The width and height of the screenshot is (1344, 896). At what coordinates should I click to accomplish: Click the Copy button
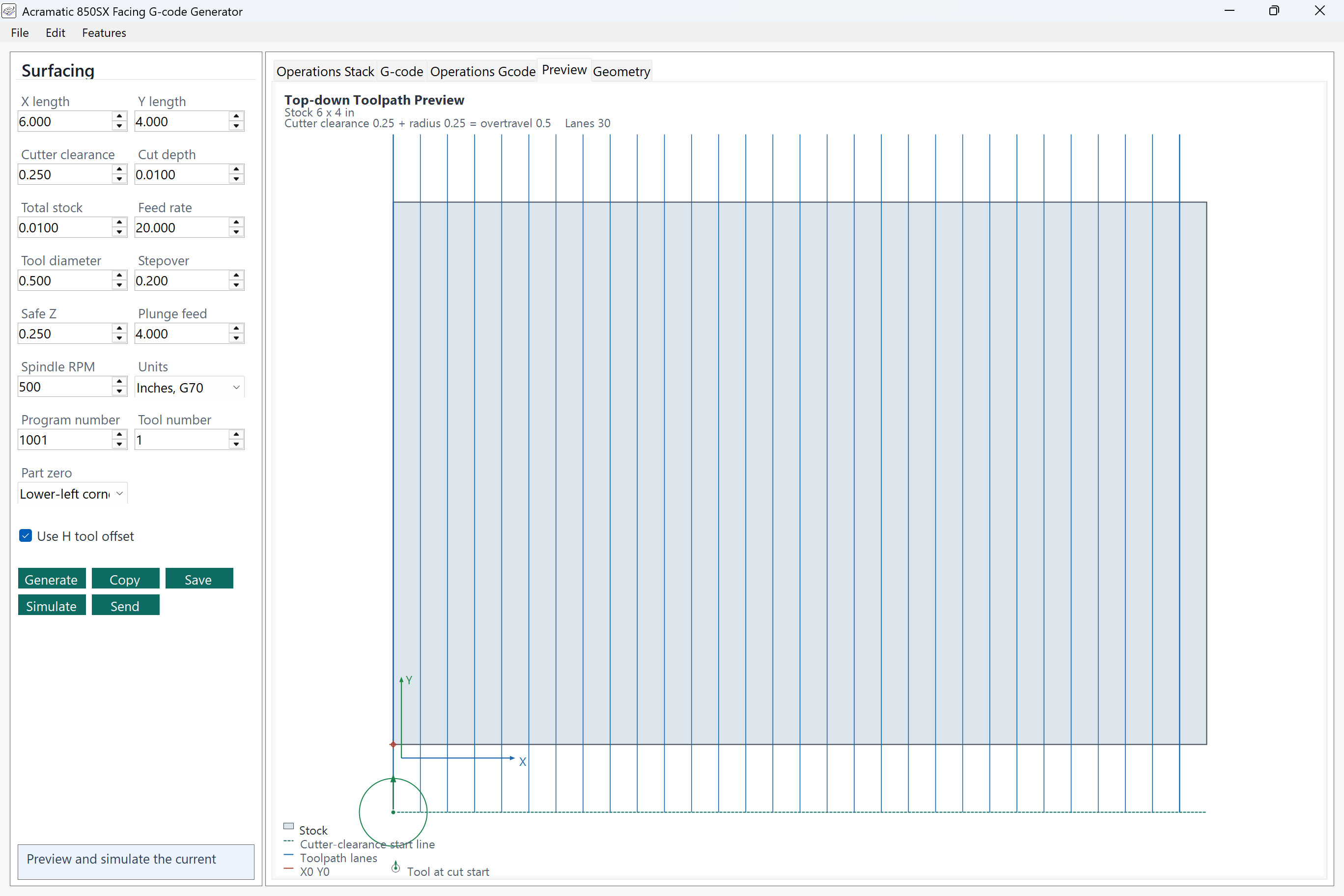(x=125, y=578)
